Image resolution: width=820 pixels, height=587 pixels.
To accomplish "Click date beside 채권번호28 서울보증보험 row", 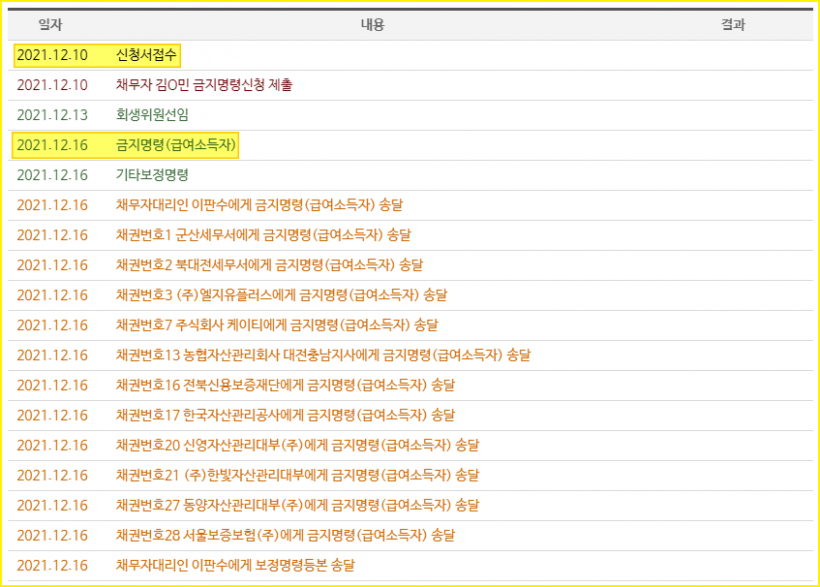I will tap(52, 536).
